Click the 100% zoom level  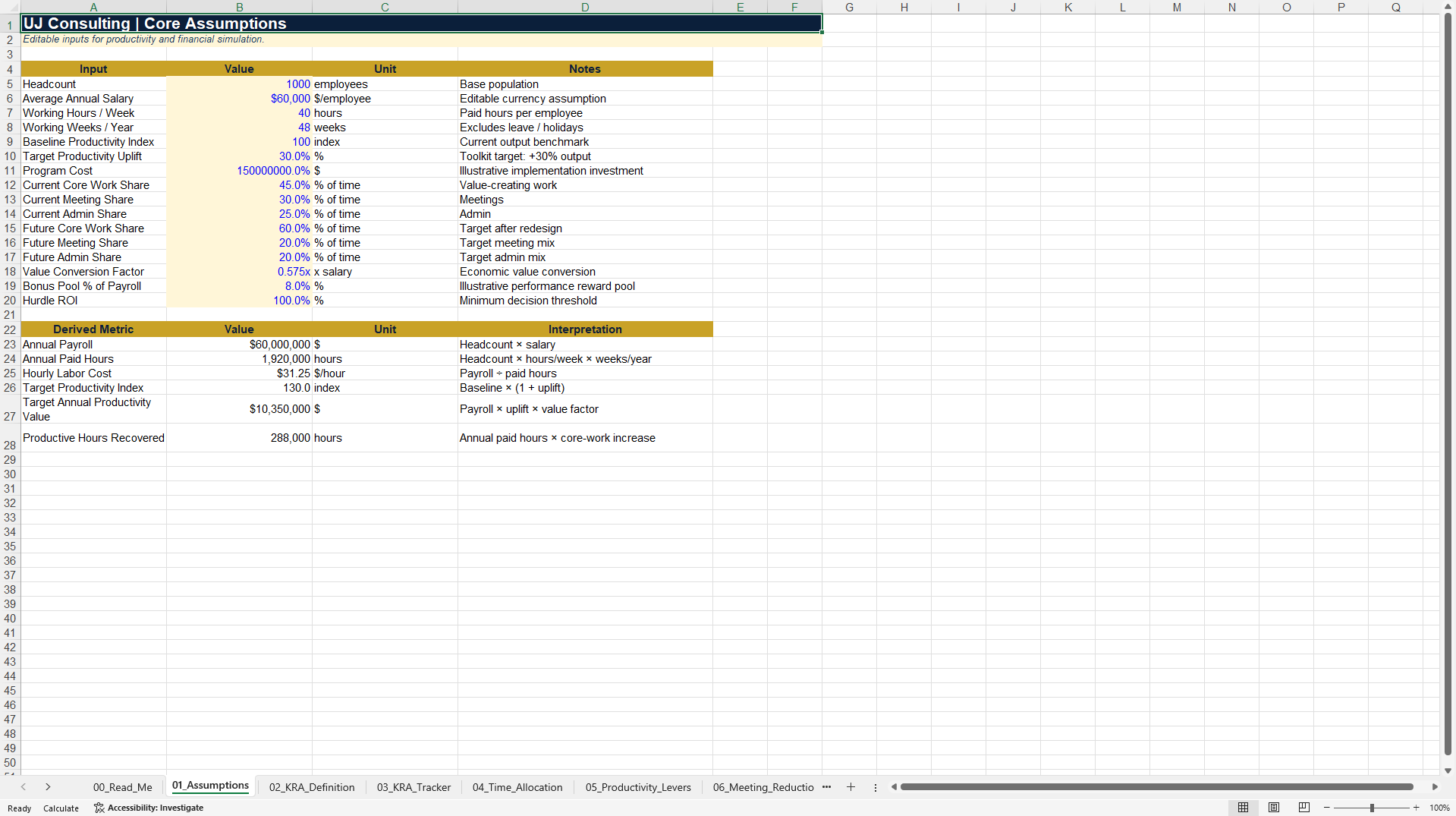[1439, 808]
